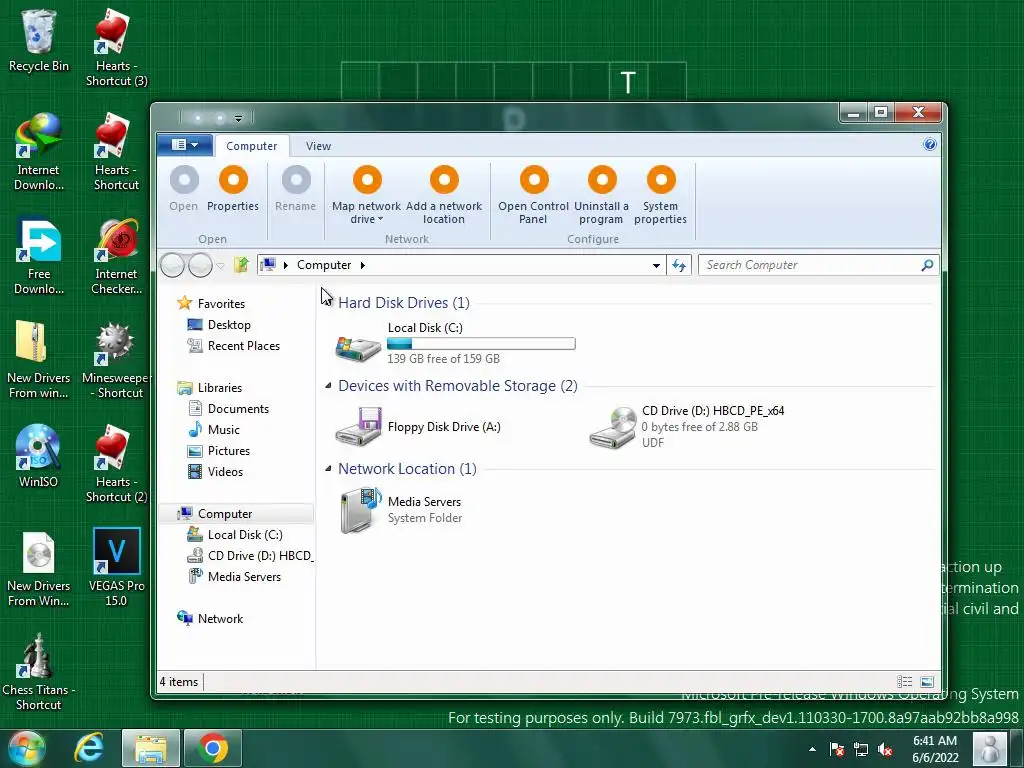Open quick access toolbar customize arrow
1024x768 pixels.
238,118
